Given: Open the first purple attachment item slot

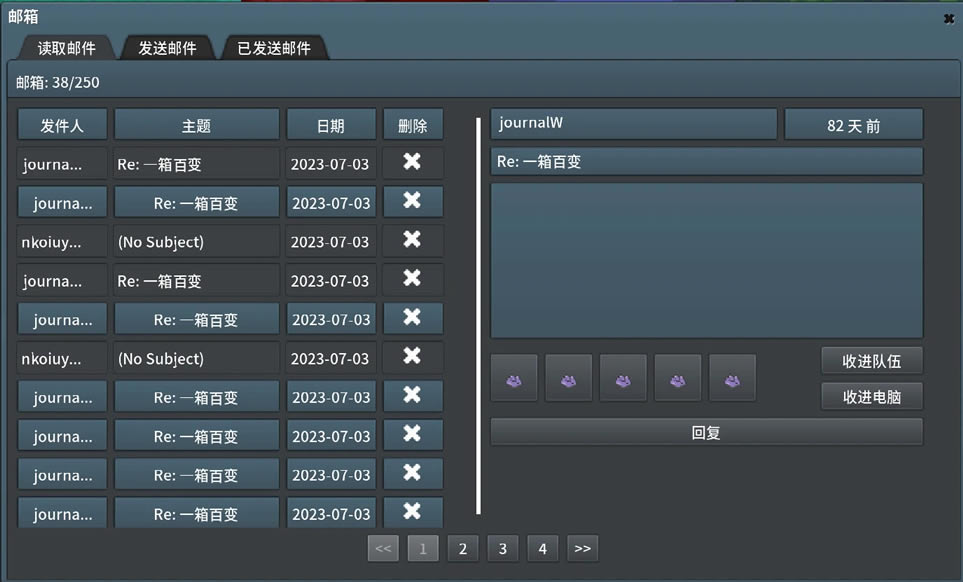Looking at the screenshot, I should (x=514, y=377).
